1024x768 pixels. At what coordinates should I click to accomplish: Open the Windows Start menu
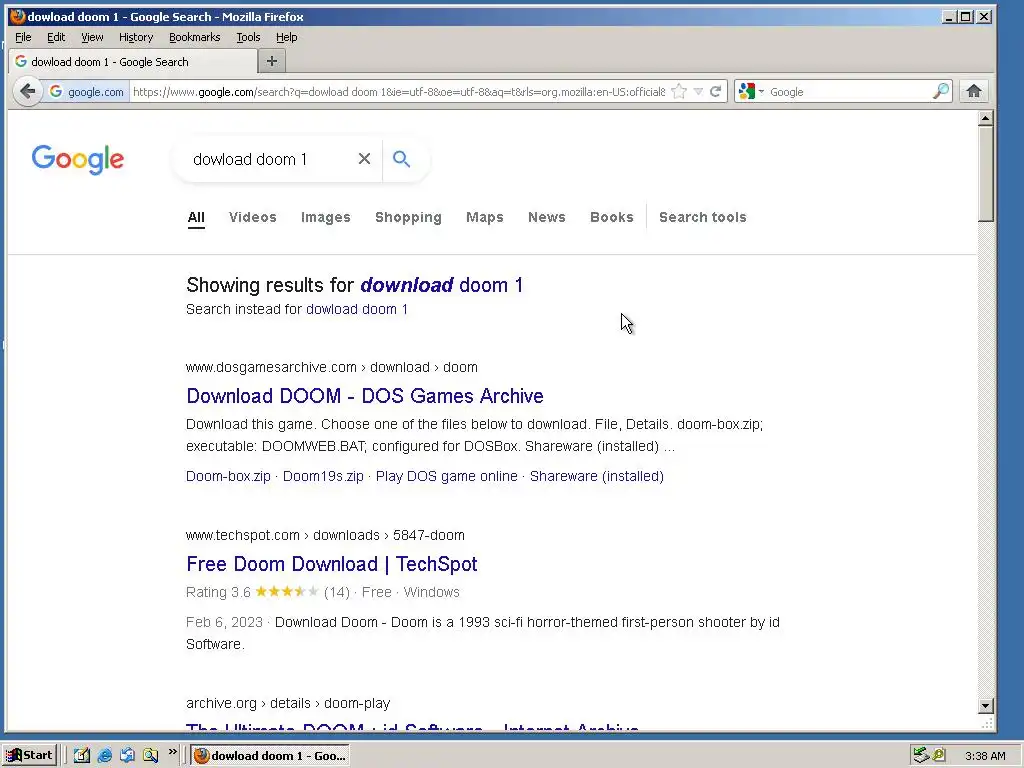coord(30,756)
